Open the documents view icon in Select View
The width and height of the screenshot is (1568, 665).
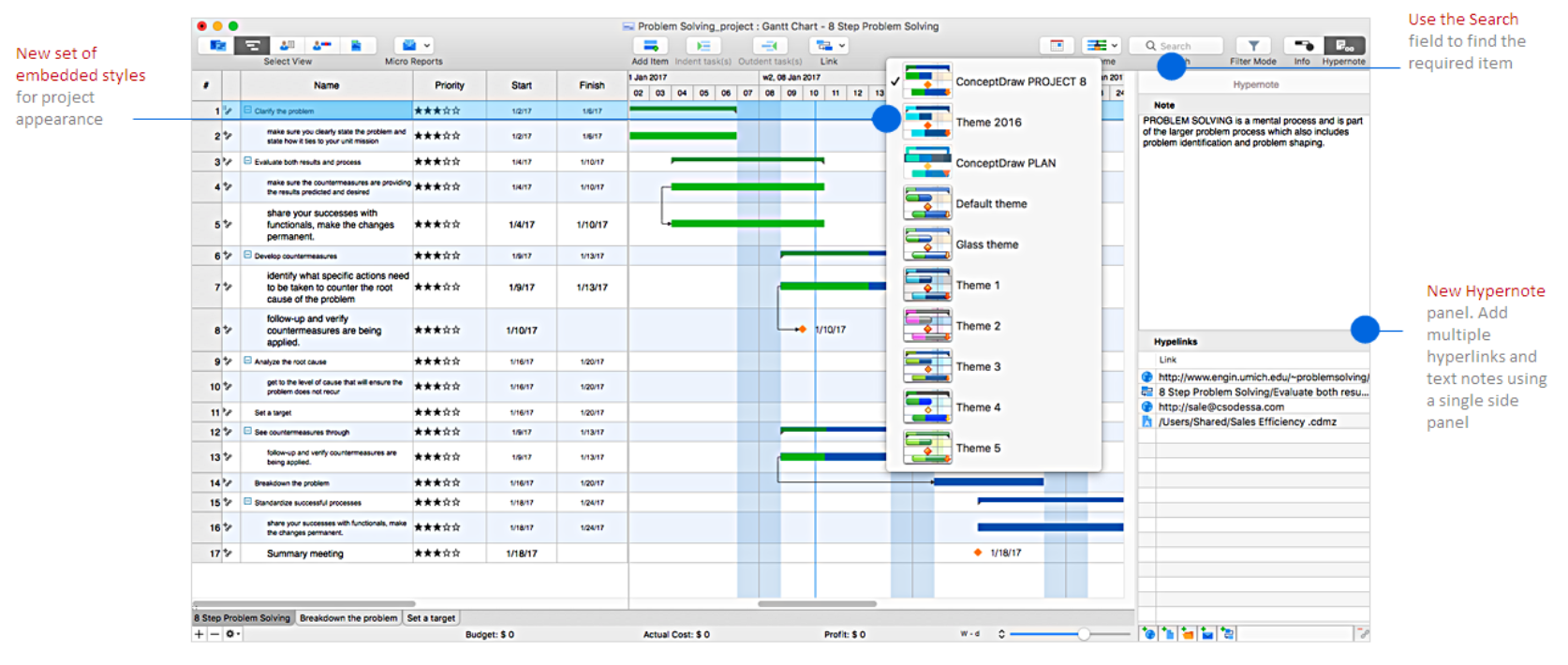pos(357,45)
